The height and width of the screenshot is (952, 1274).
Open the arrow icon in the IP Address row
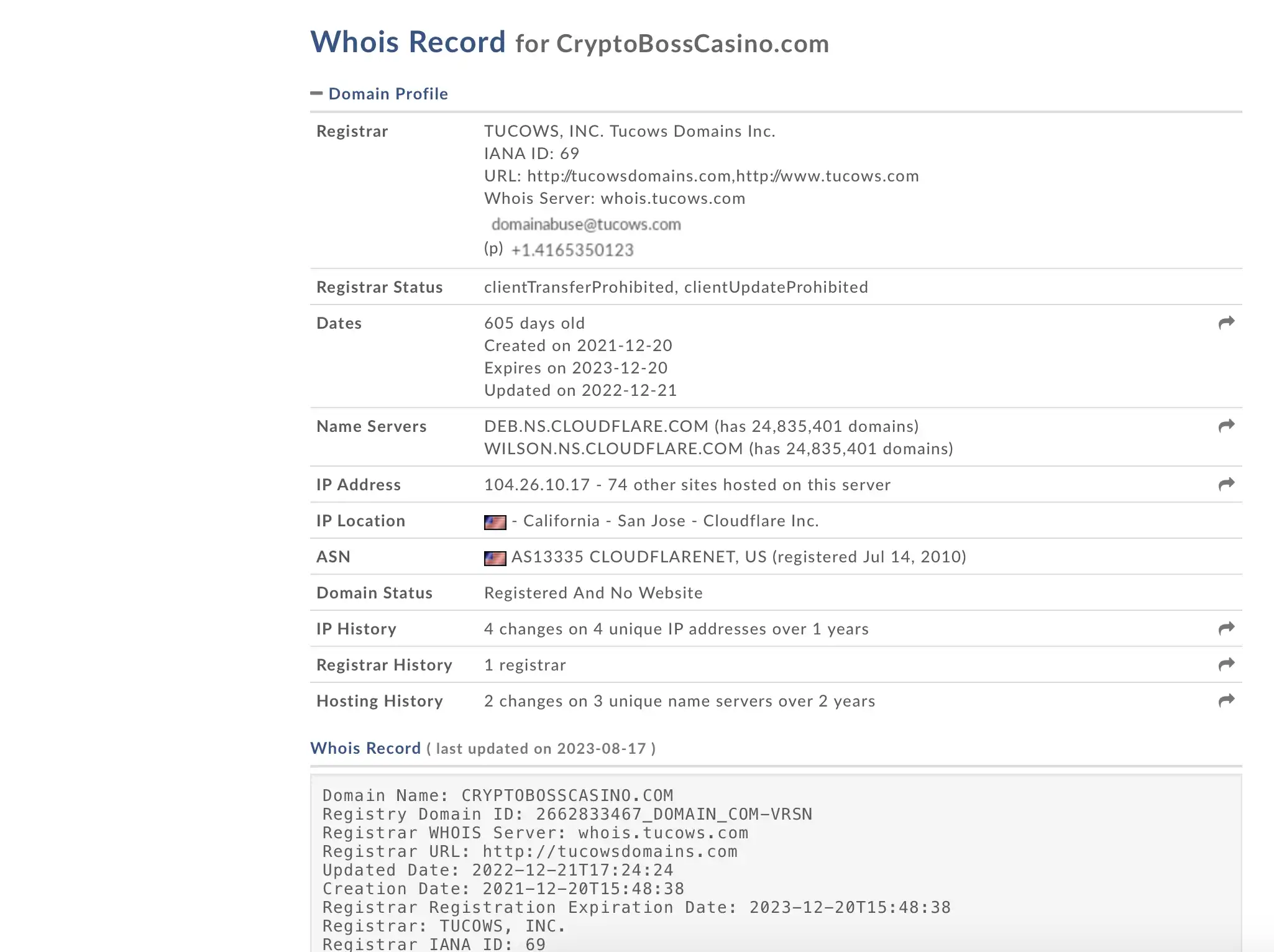pos(1226,484)
